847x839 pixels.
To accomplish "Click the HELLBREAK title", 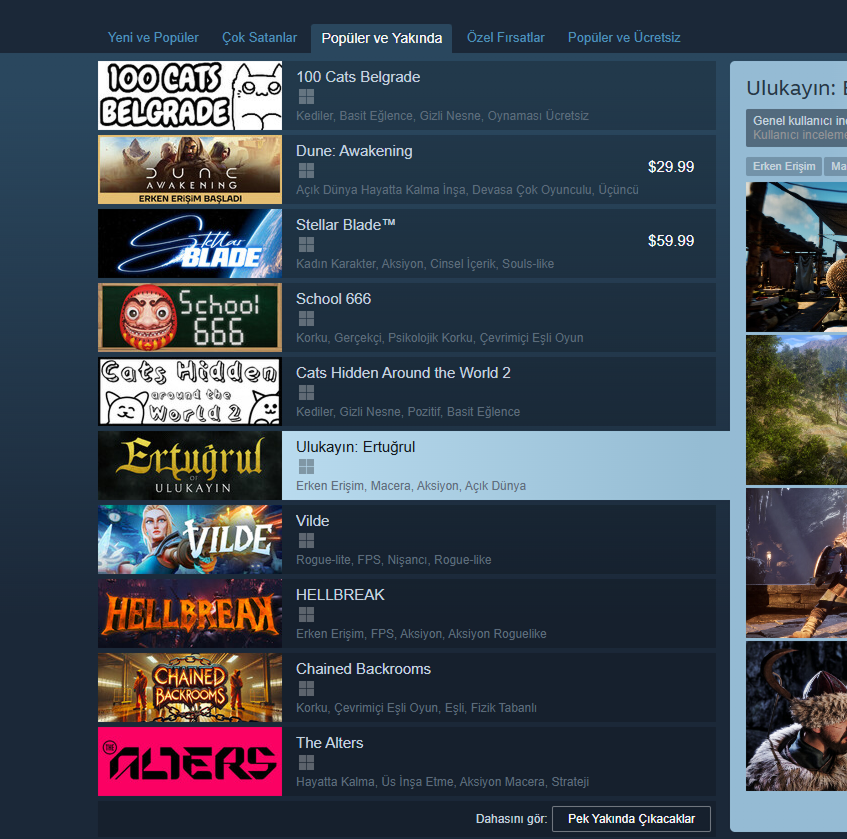I will 340,595.
